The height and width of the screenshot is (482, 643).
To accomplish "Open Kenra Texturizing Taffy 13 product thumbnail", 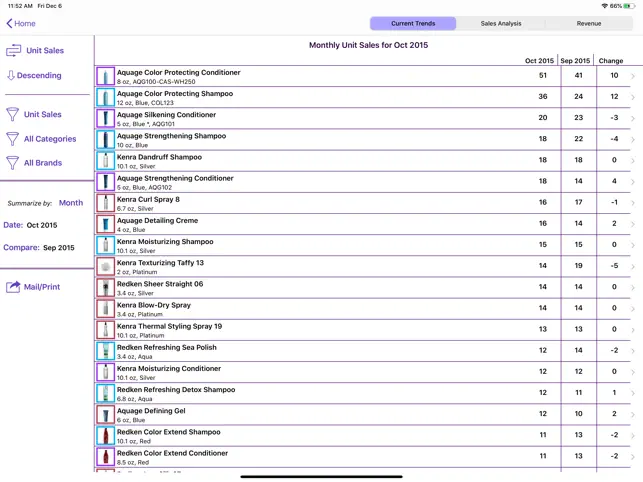I will click(105, 267).
